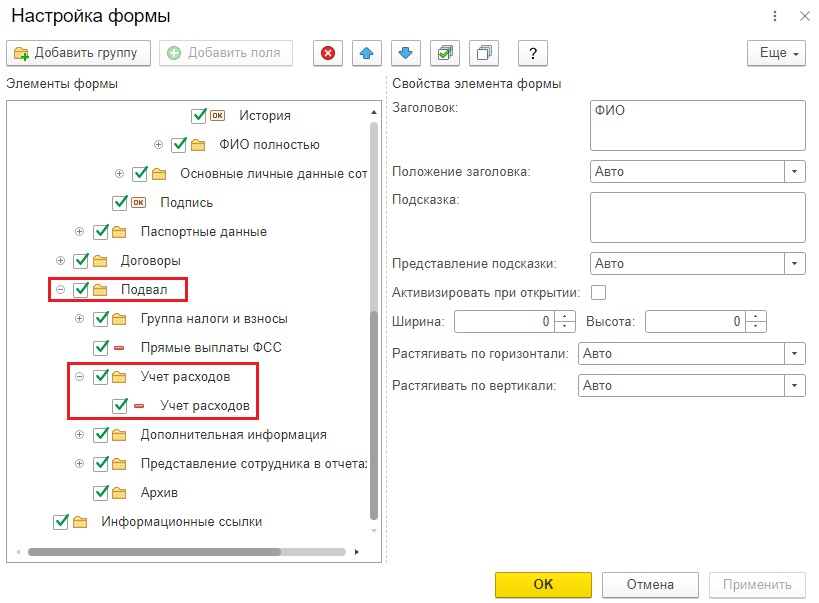
Task: Click OK field icon beside История
Action: [217, 115]
